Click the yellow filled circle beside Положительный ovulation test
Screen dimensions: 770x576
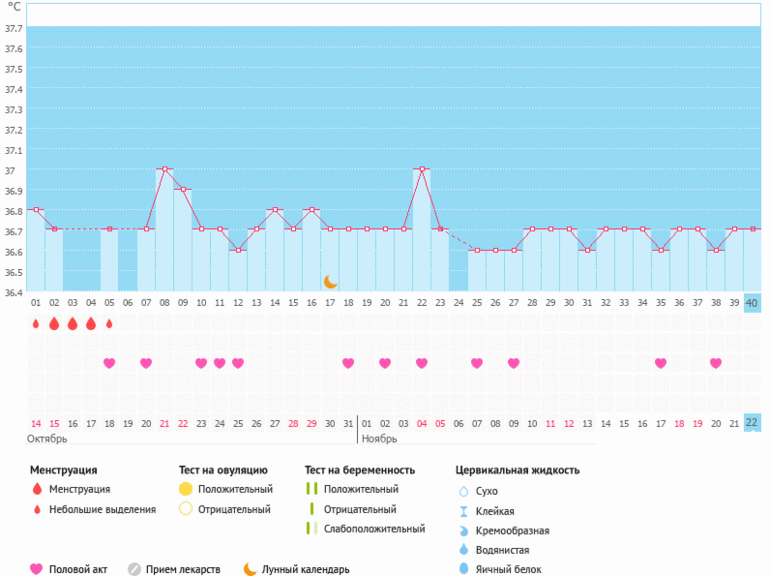pos(185,489)
